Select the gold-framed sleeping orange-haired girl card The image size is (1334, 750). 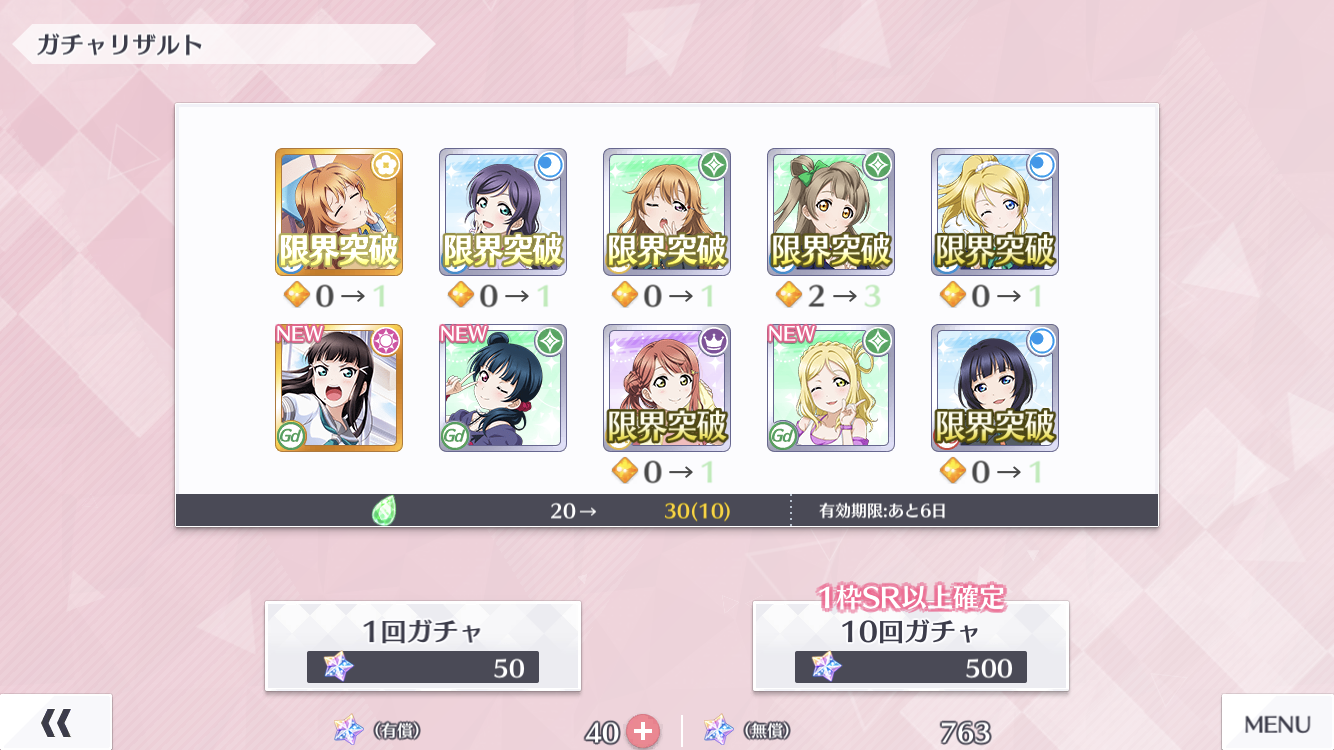tap(339, 212)
